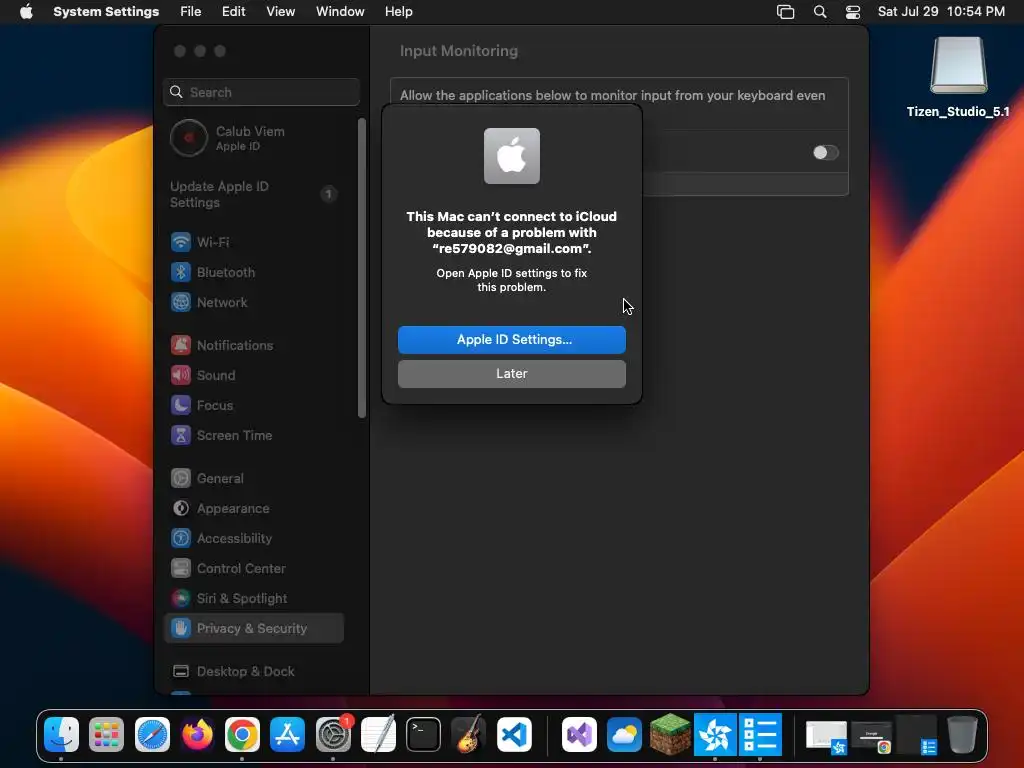Select the Privacy & Security sidebar item

click(254, 628)
